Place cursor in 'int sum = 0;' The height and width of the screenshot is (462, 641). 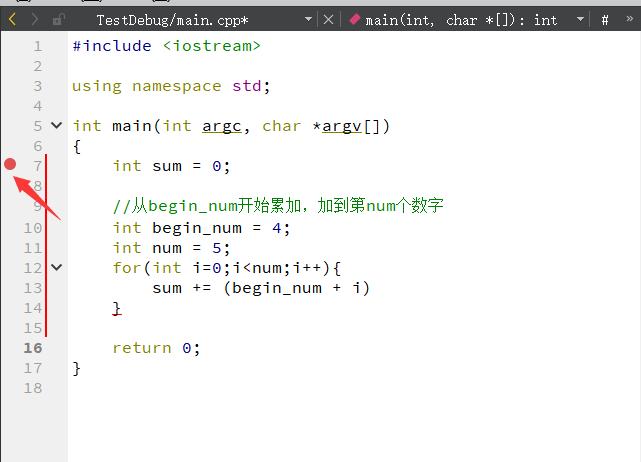click(172, 166)
